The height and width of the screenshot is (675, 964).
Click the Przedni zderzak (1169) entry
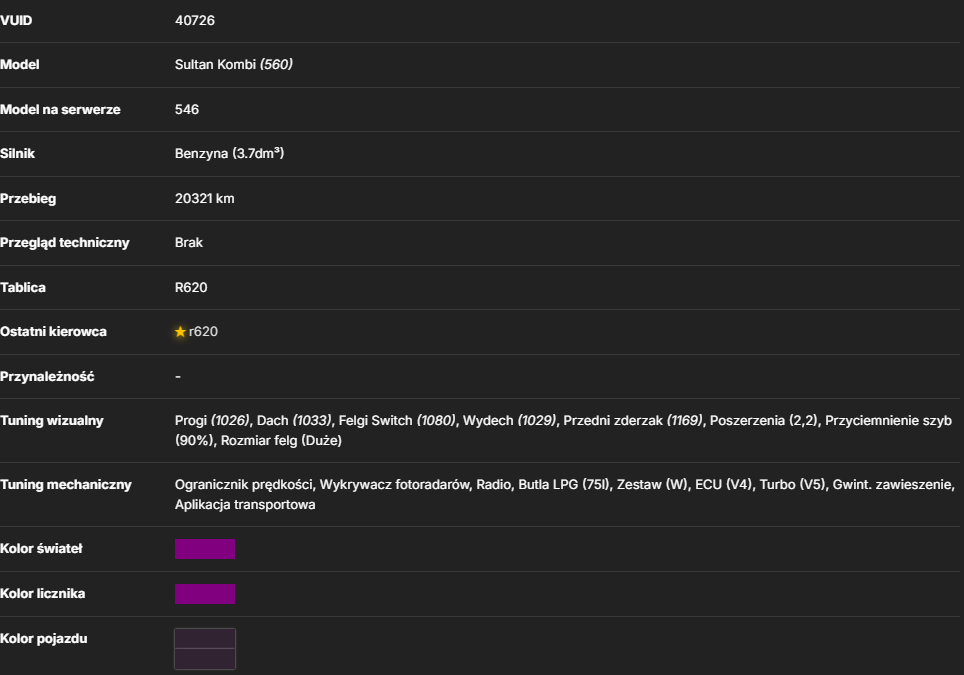coord(633,420)
